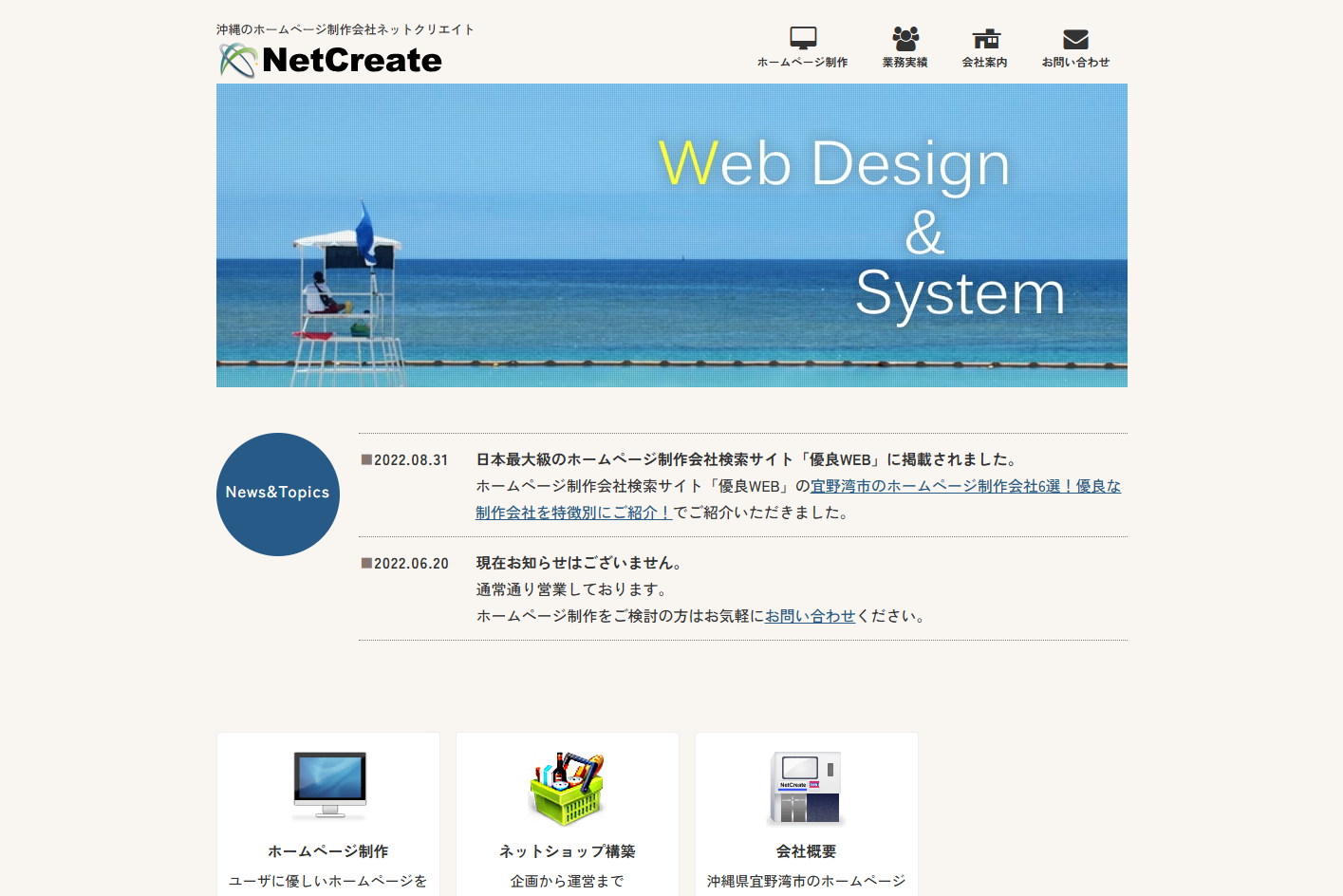Click the monitor image in ホームページ制作 card
This screenshot has width=1343, height=896.
[328, 786]
